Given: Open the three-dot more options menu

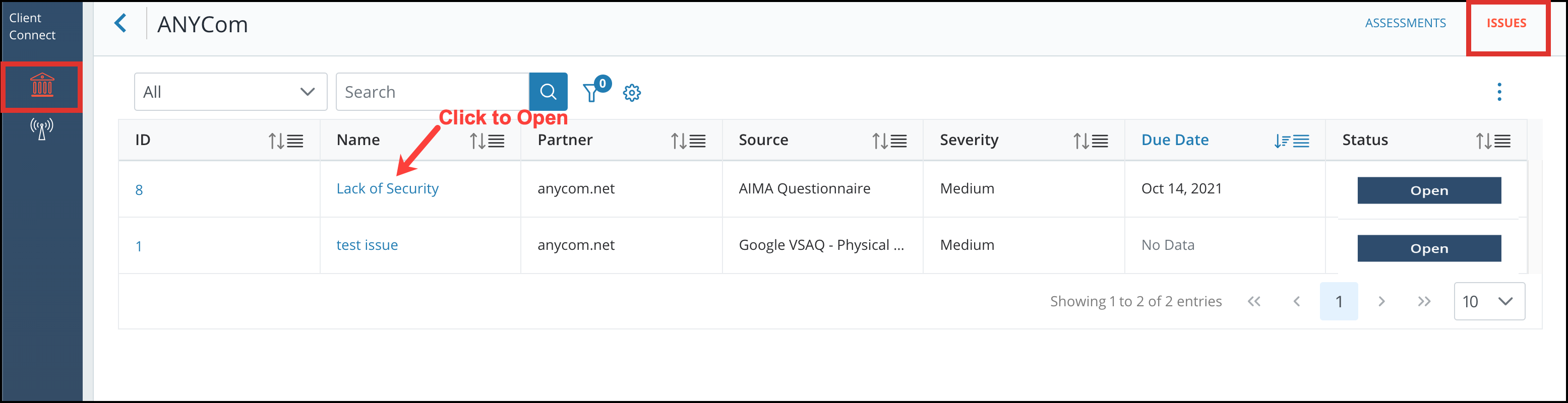Looking at the screenshot, I should pyautogui.click(x=1499, y=92).
